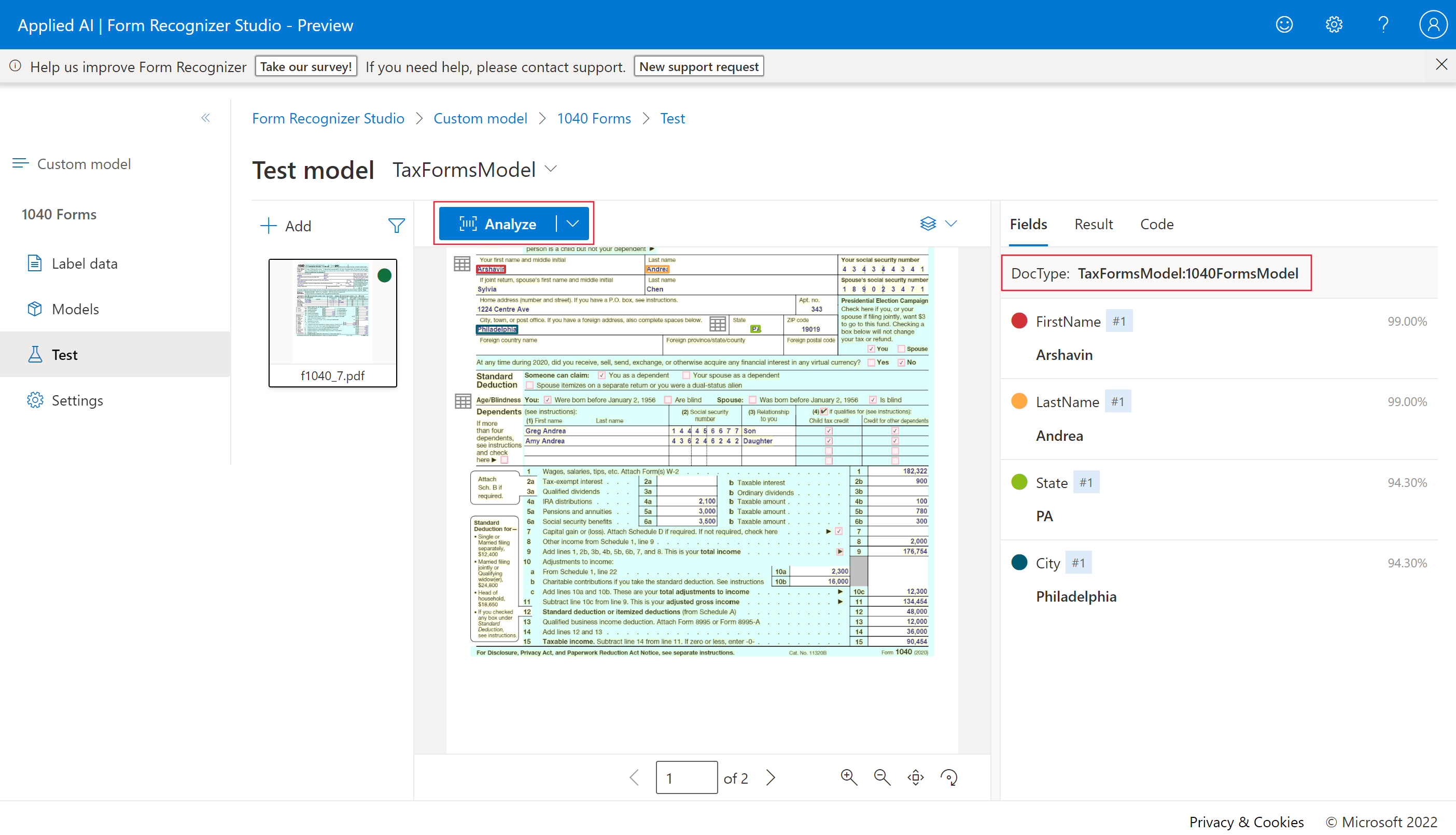The image size is (1456, 835).
Task: Click New support request
Action: [x=699, y=66]
